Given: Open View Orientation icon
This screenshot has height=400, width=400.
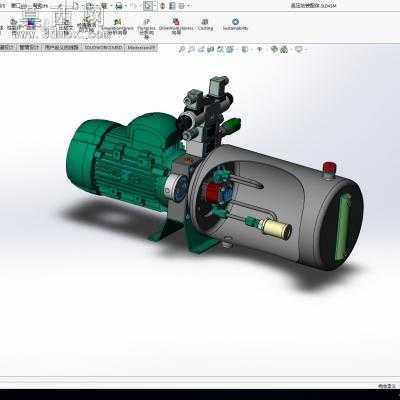Looking at the screenshot, I should click(x=229, y=50).
